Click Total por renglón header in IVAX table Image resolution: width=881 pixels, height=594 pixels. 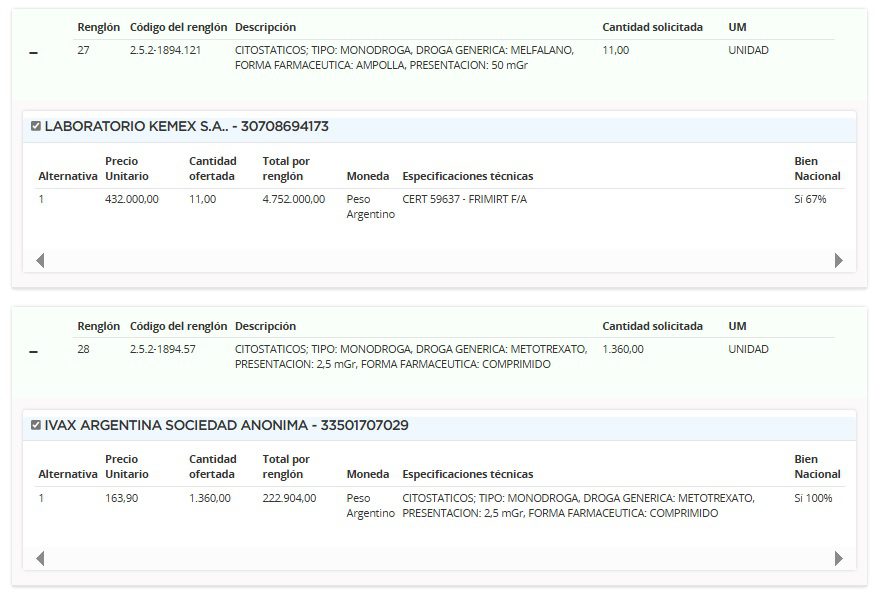pos(286,466)
